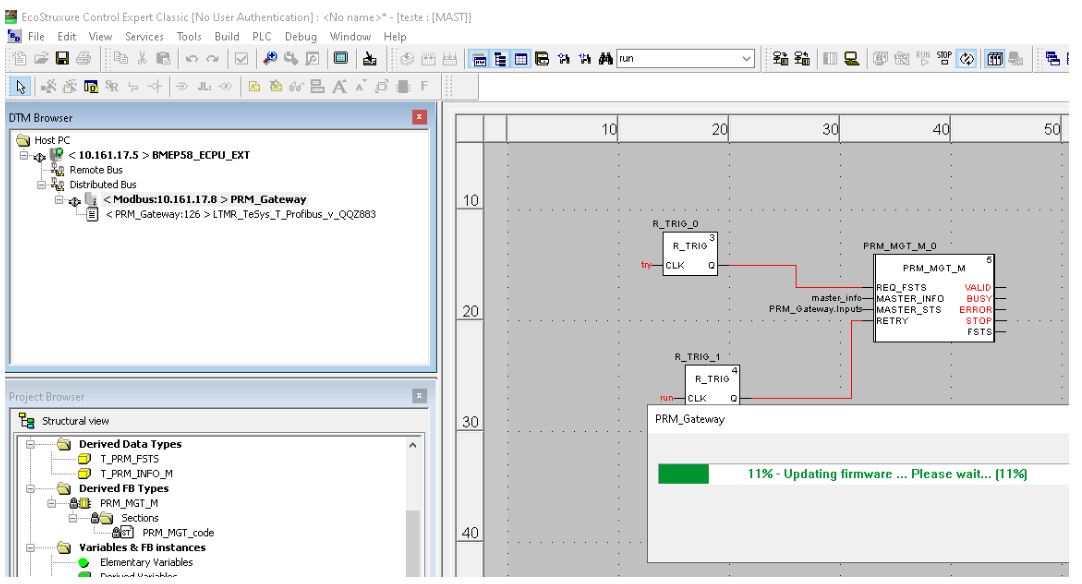Click the data selection IO icon
Image resolution: width=1082 pixels, height=584 pixels.
click(x=90, y=86)
